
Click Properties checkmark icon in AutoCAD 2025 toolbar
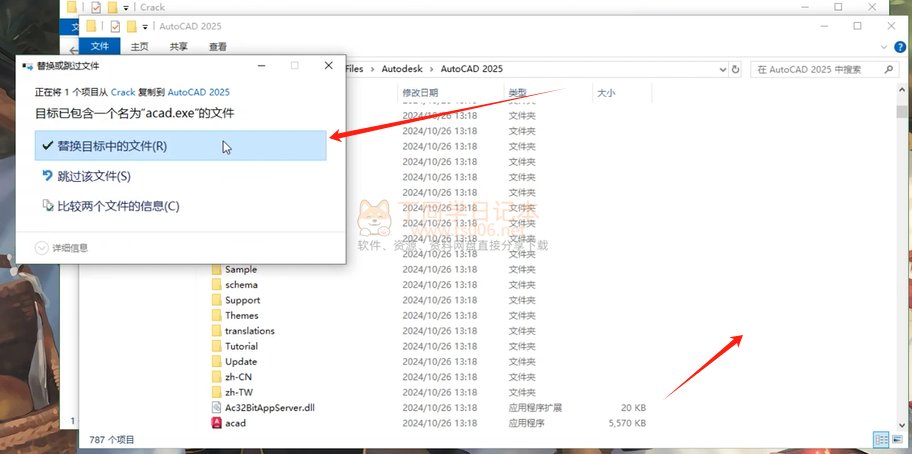click(115, 26)
